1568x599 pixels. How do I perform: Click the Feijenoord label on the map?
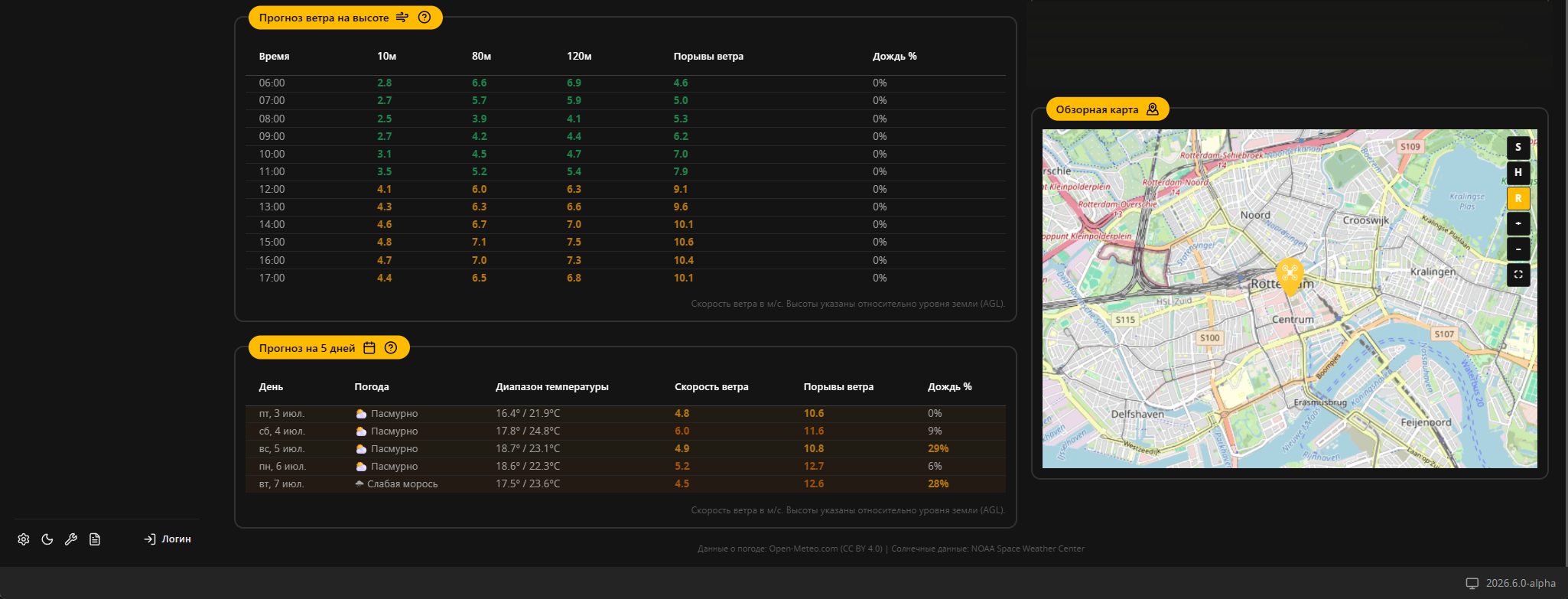[x=1426, y=422]
